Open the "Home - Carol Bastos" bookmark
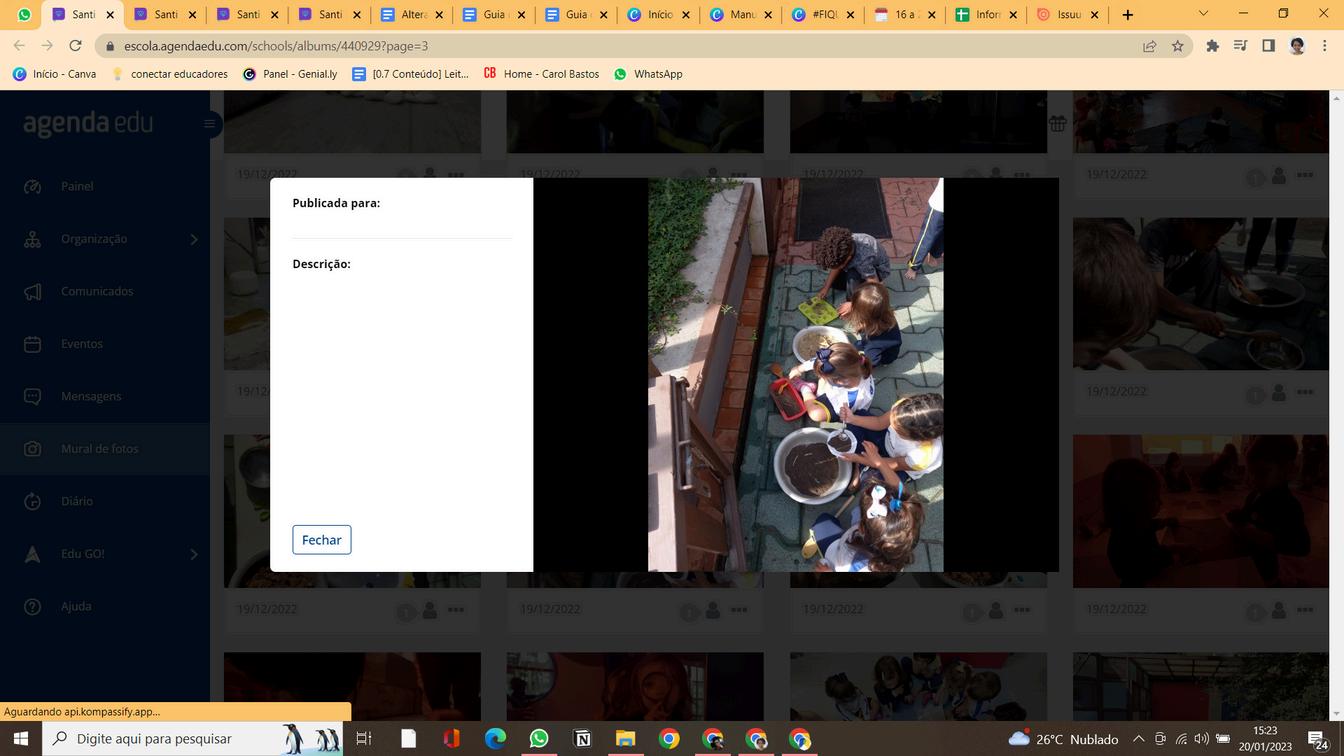1344x756 pixels. tap(541, 74)
